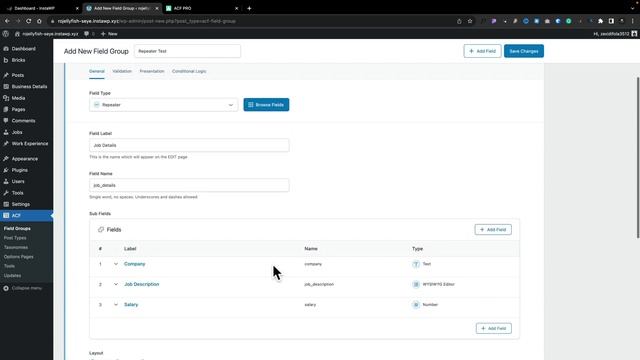Image resolution: width=640 pixels, height=360 pixels.
Task: Open Media library in sidebar
Action: pos(18,98)
